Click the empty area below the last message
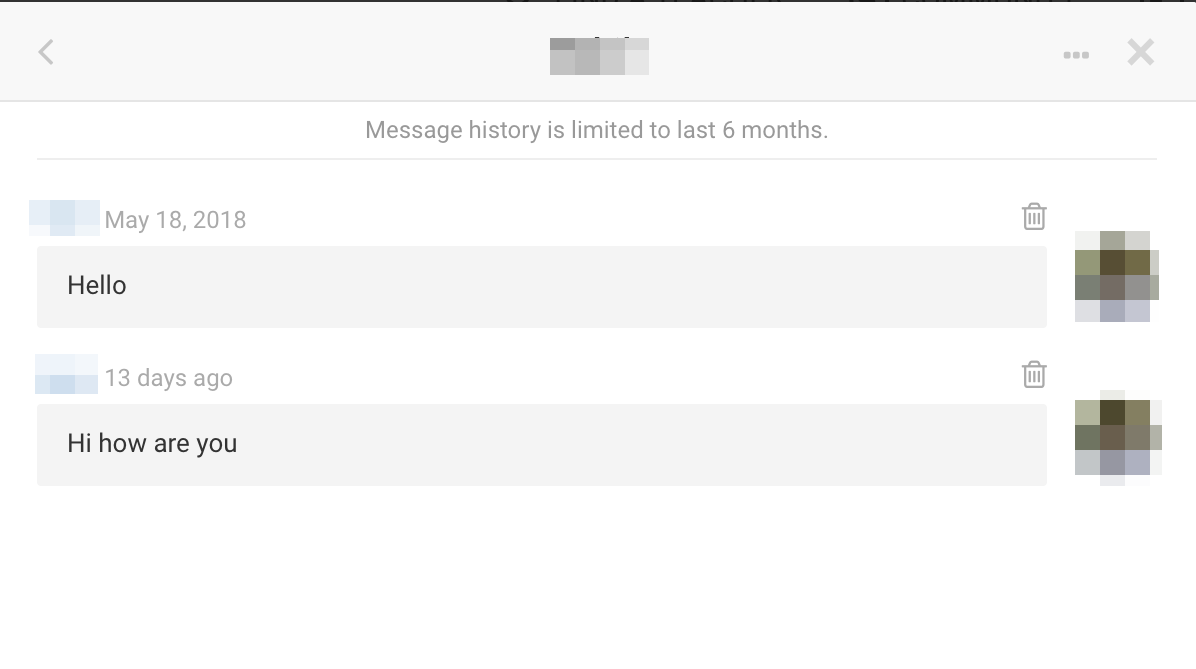The image size is (1196, 669). tap(596, 580)
